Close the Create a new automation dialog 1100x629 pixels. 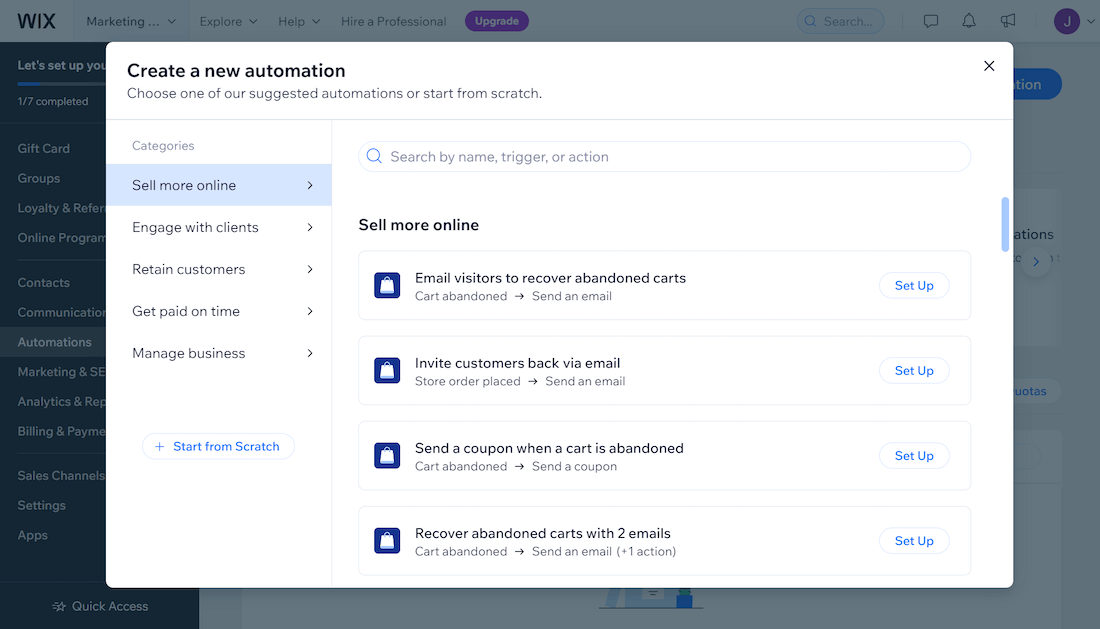pyautogui.click(x=989, y=66)
